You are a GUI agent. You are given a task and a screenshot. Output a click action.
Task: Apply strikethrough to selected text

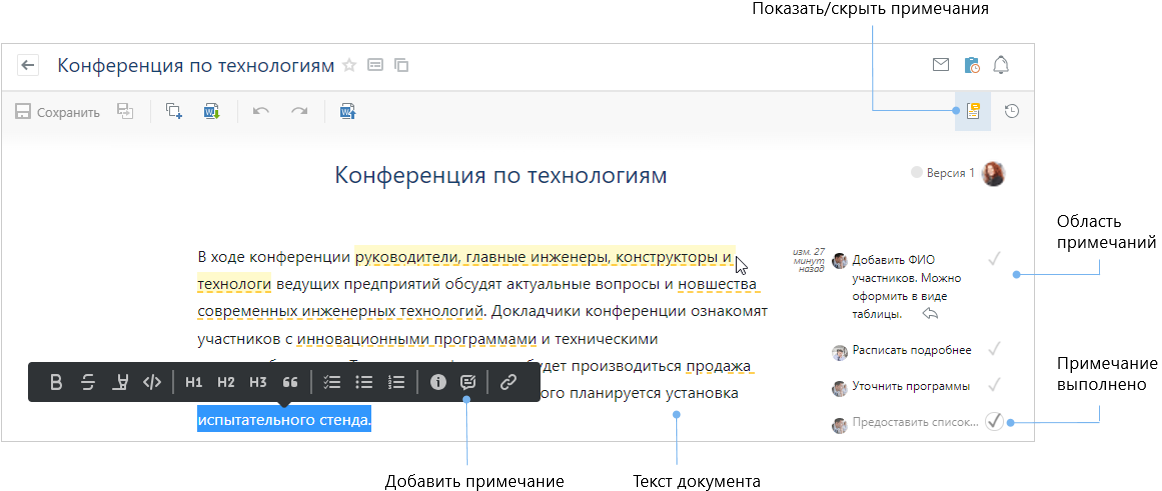tap(88, 382)
